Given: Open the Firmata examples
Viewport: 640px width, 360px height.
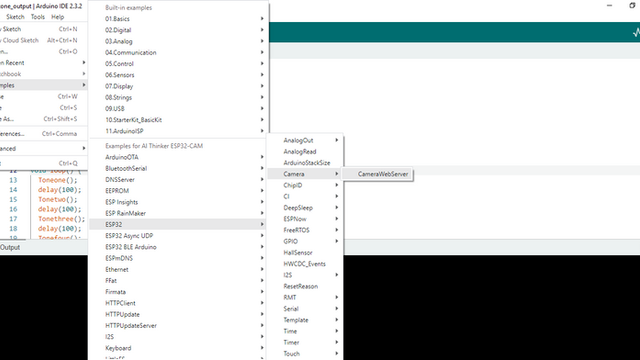Looking at the screenshot, I should 178,292.
